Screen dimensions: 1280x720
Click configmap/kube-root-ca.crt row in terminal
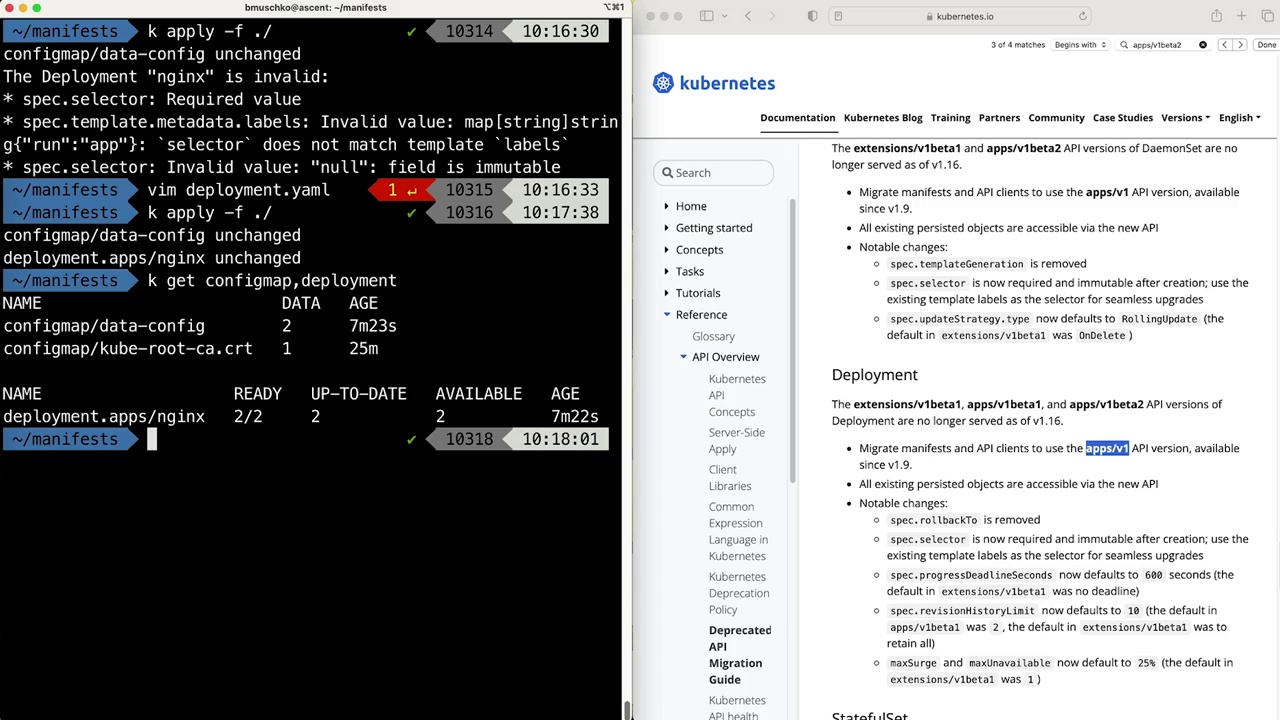coord(191,349)
